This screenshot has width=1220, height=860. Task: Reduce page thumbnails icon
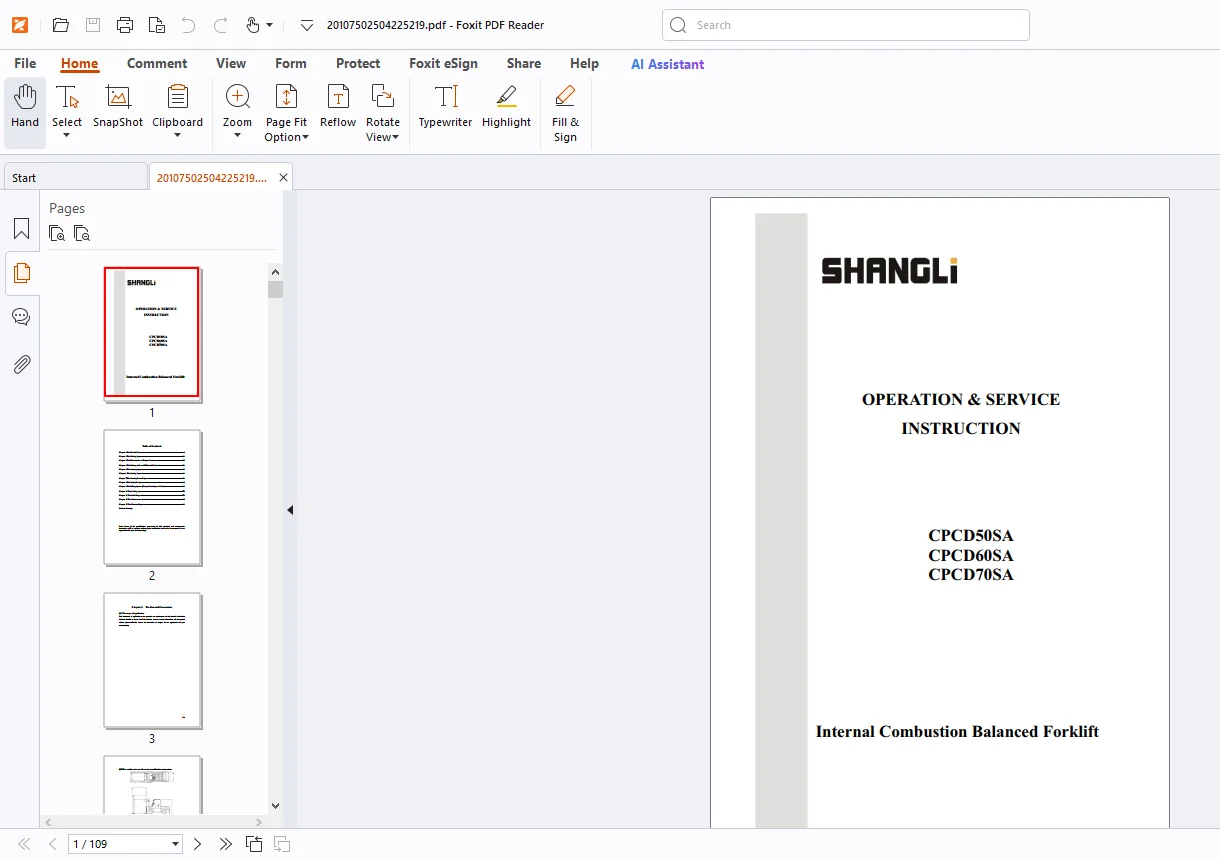coord(82,233)
